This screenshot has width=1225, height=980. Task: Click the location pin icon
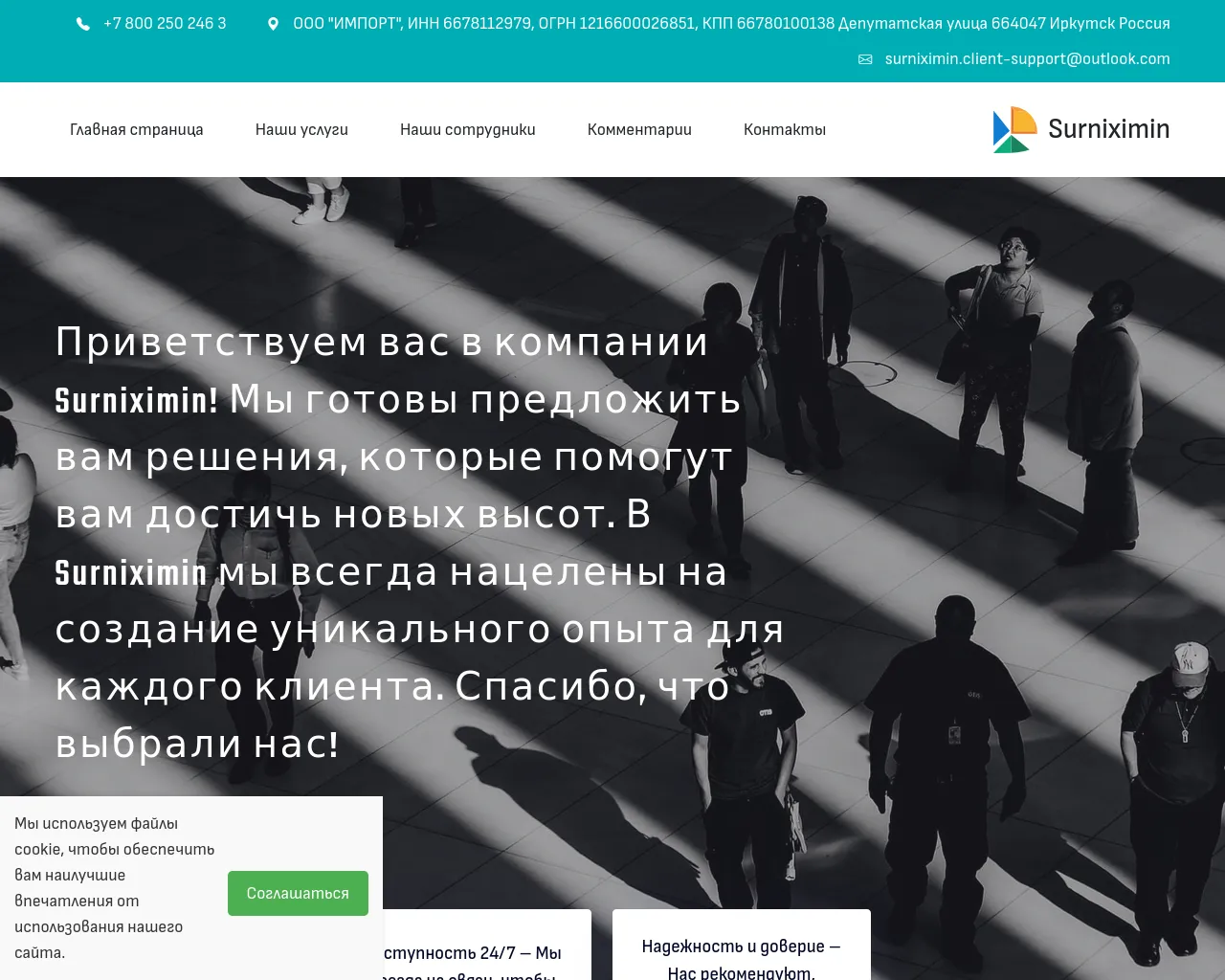pos(273,24)
